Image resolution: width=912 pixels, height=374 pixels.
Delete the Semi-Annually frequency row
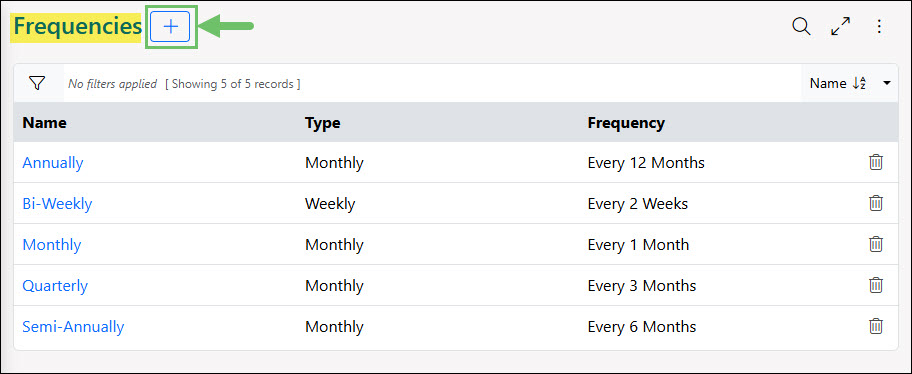click(x=875, y=326)
